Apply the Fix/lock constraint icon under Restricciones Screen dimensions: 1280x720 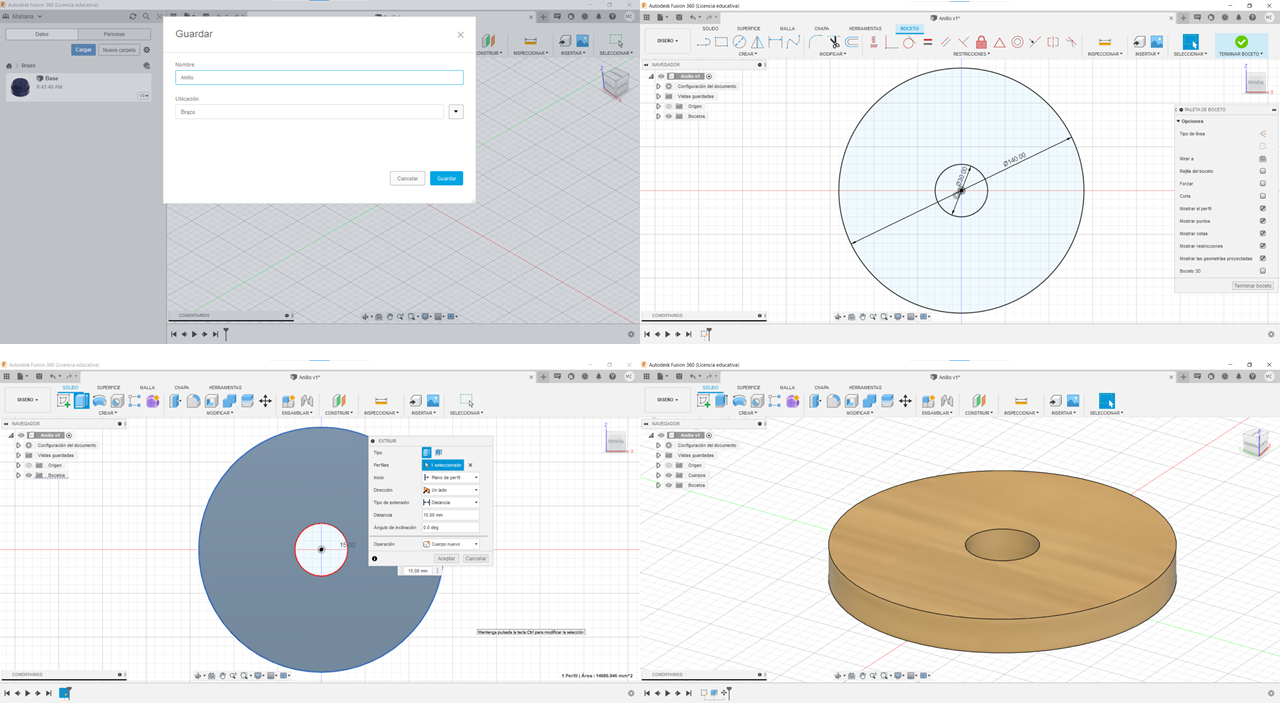981,42
